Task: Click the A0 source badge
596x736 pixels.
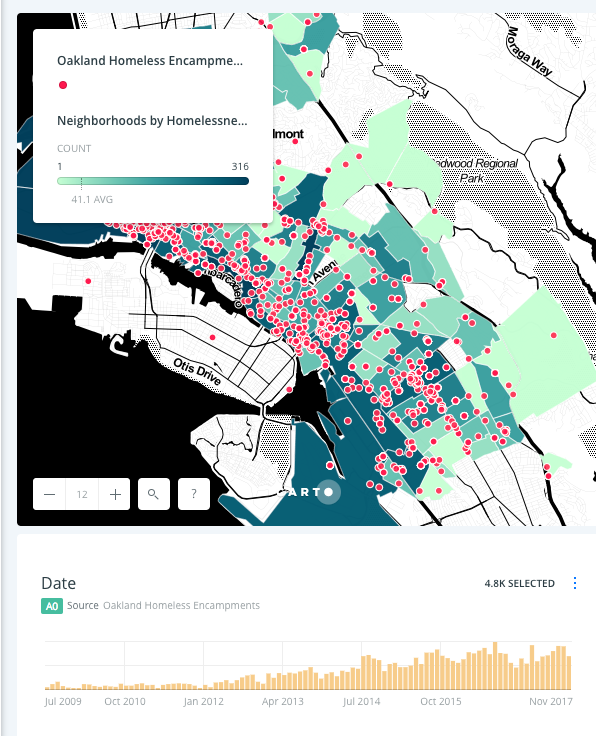Action: (52, 606)
